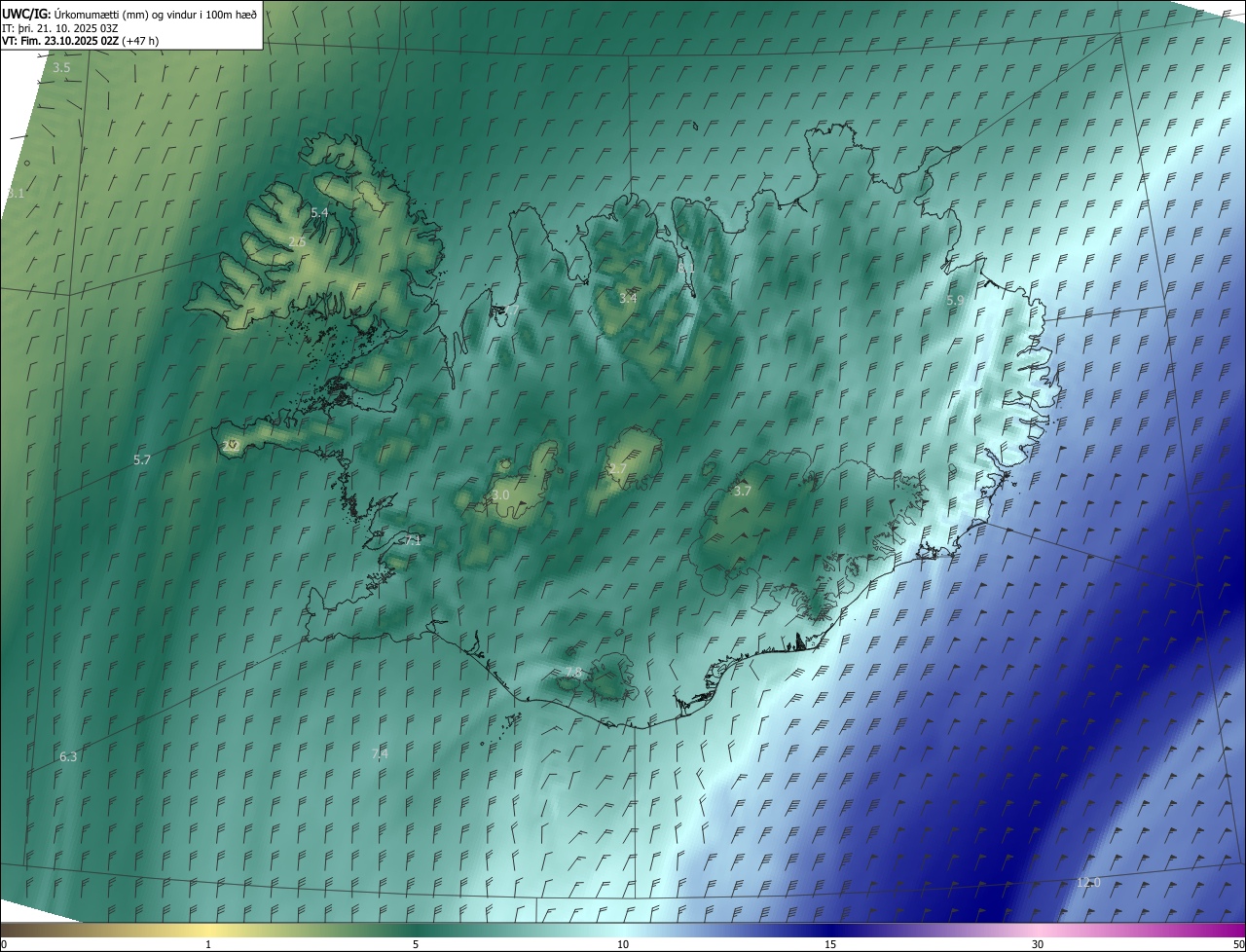Viewport: 1246px width, 952px height.
Task: Click the map title 'Úrkomumætti (mm) og vindur í 100m hæð'
Action: tap(156, 14)
